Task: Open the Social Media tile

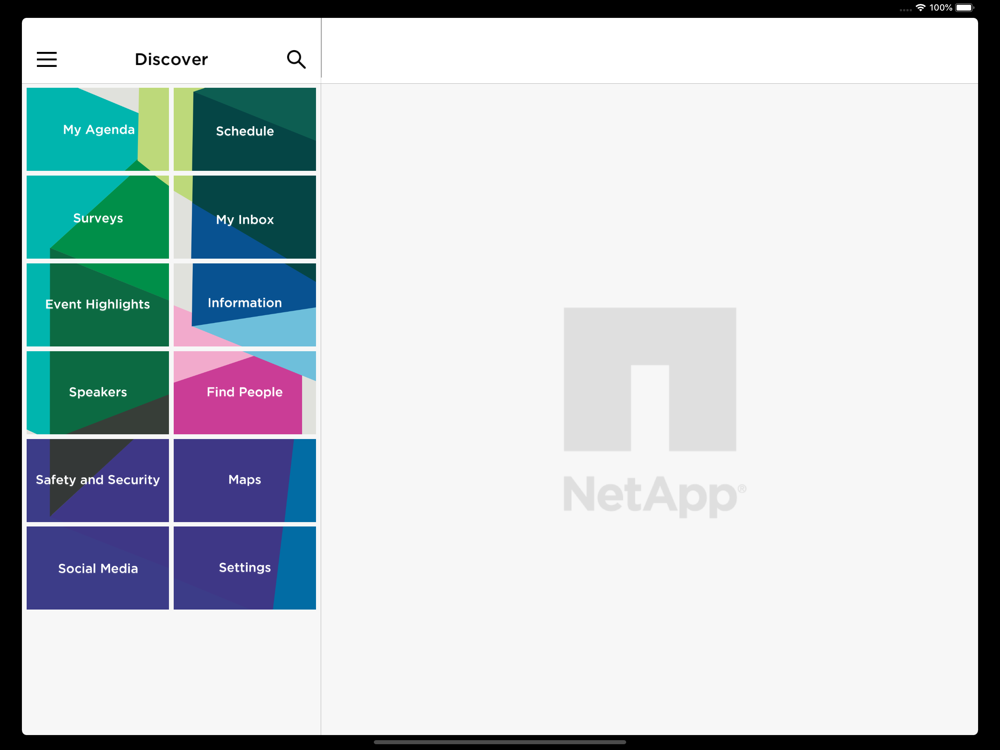Action: pos(98,568)
